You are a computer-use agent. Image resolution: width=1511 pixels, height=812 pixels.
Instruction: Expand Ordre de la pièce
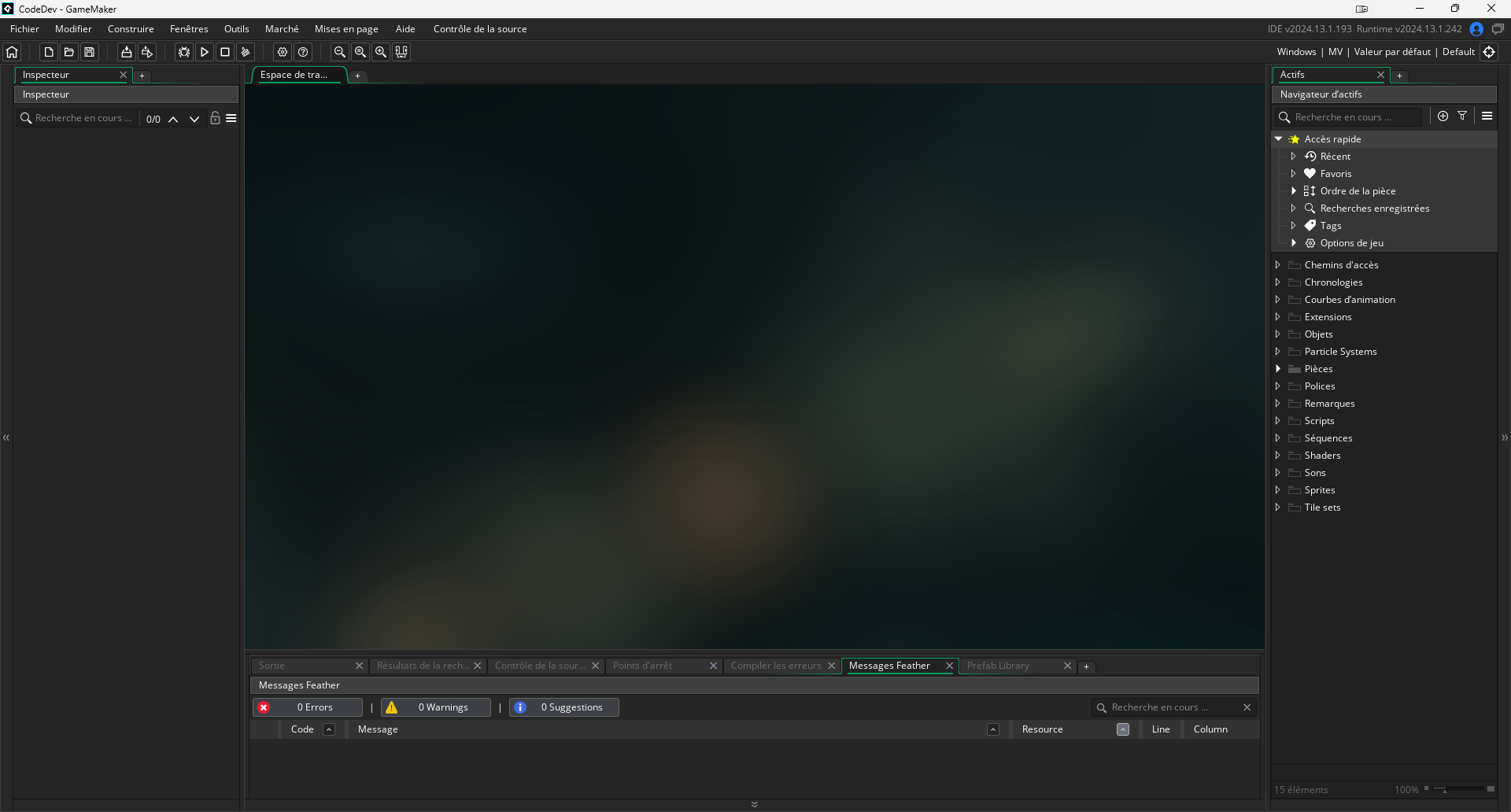coord(1293,191)
